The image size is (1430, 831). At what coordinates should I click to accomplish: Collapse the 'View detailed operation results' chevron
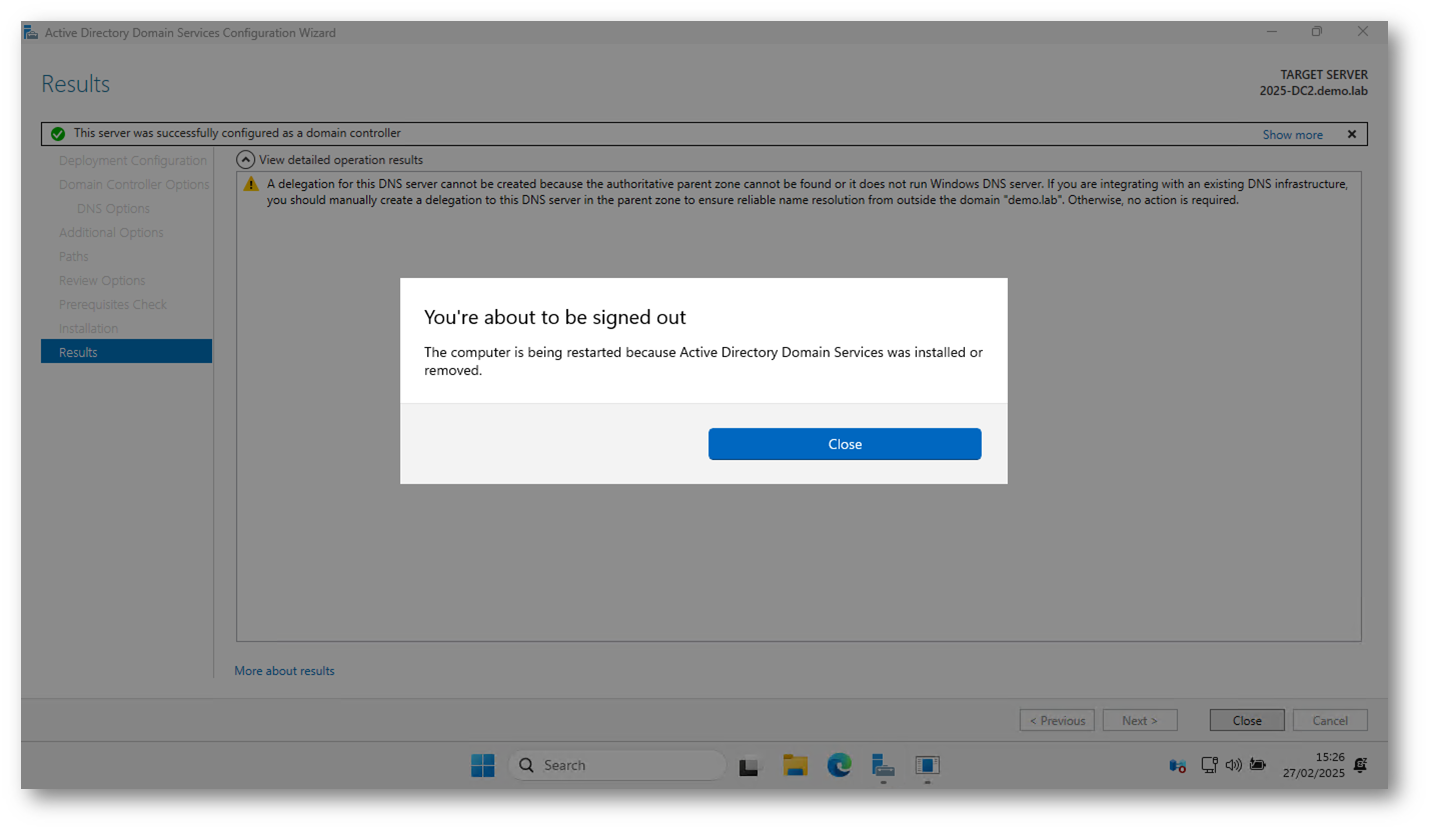pos(245,160)
